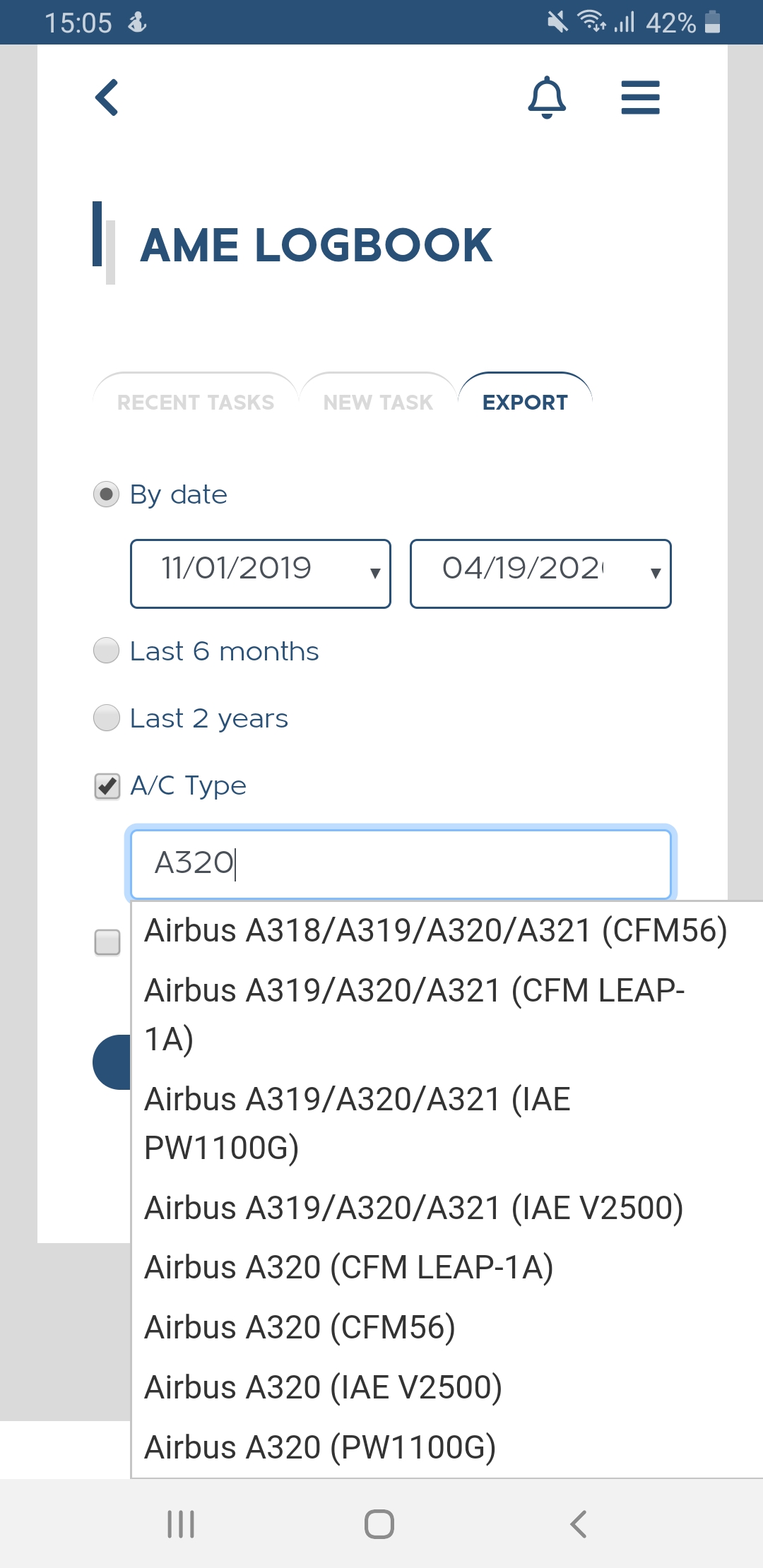Click the A/C type text field

[401, 863]
